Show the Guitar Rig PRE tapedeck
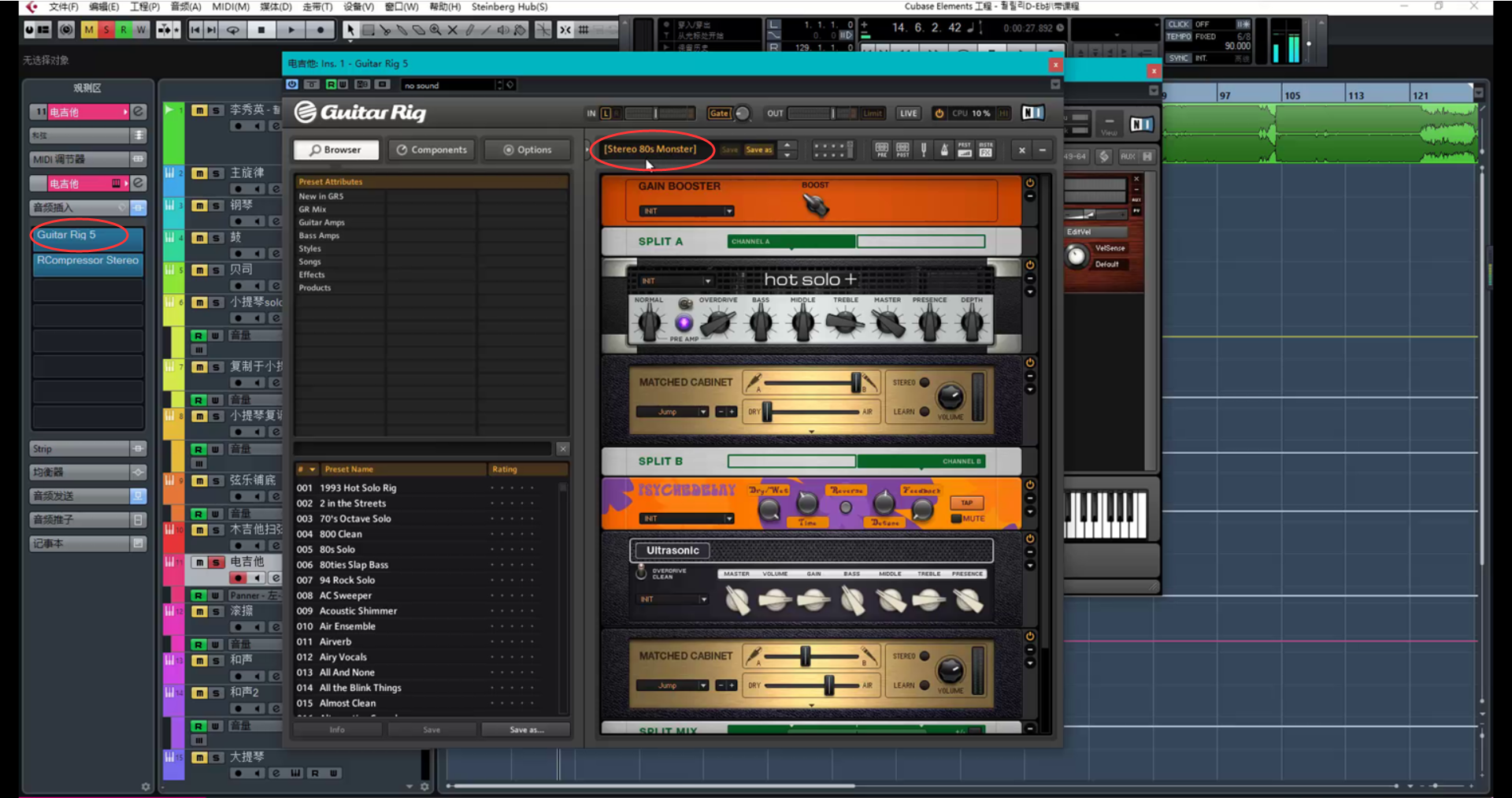The image size is (1512, 798). (882, 150)
